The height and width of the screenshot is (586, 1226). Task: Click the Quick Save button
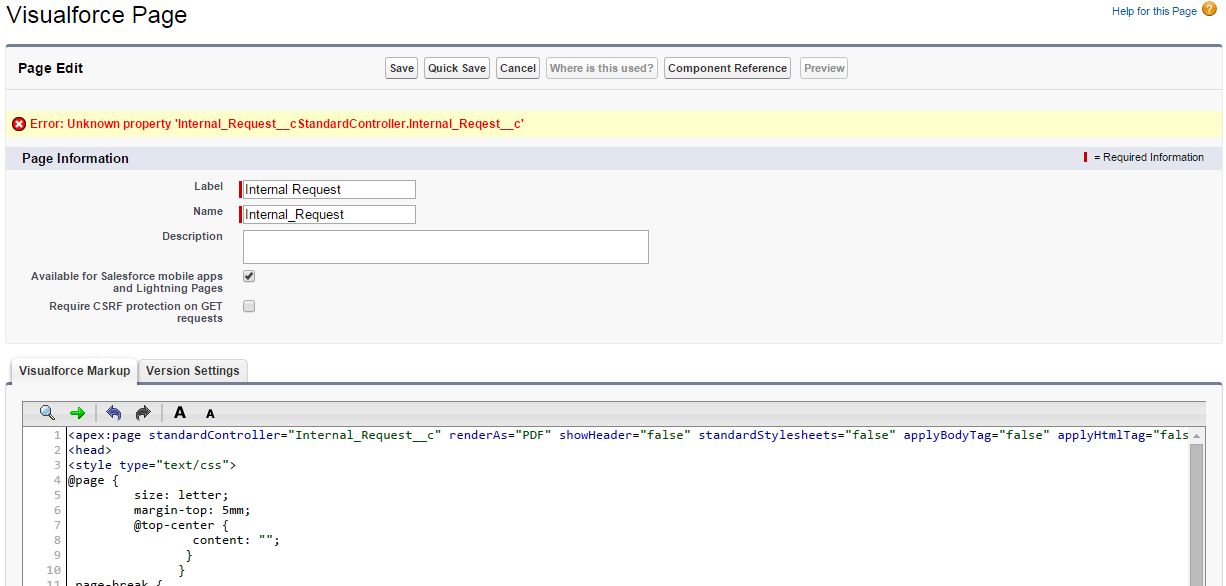(x=457, y=68)
